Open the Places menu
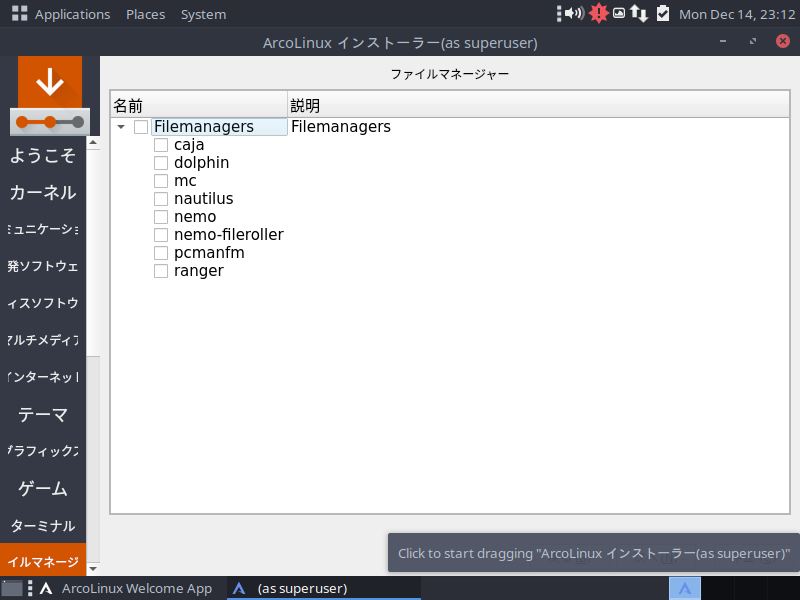Screen dimensions: 800x600 point(145,14)
